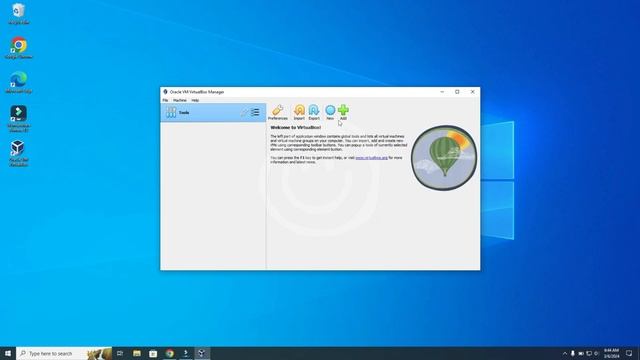The image size is (640, 360).
Task: Follow the www.virtualbox.org link
Action: coord(371,158)
